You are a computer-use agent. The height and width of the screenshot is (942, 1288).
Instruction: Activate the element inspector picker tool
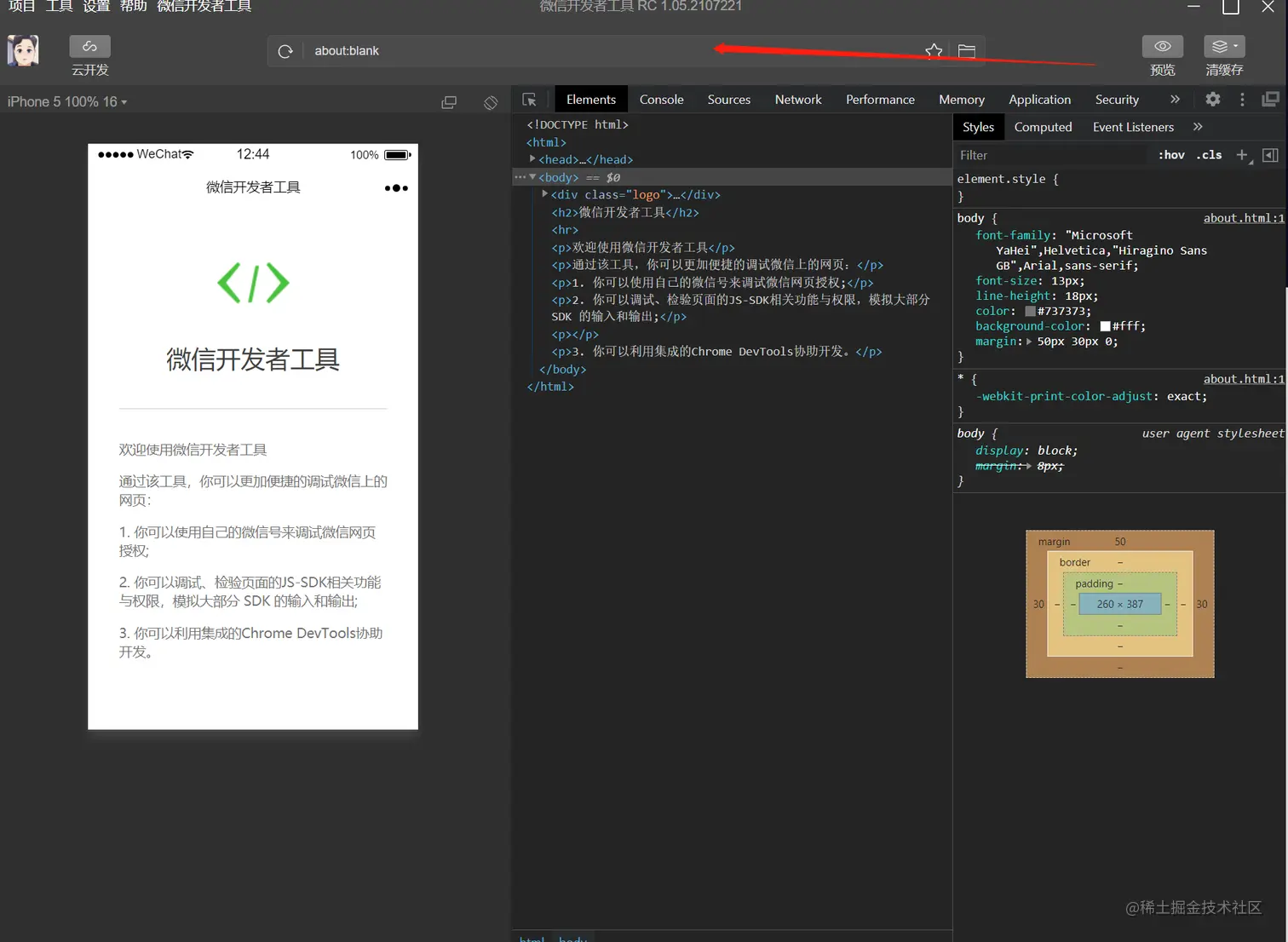pos(529,100)
